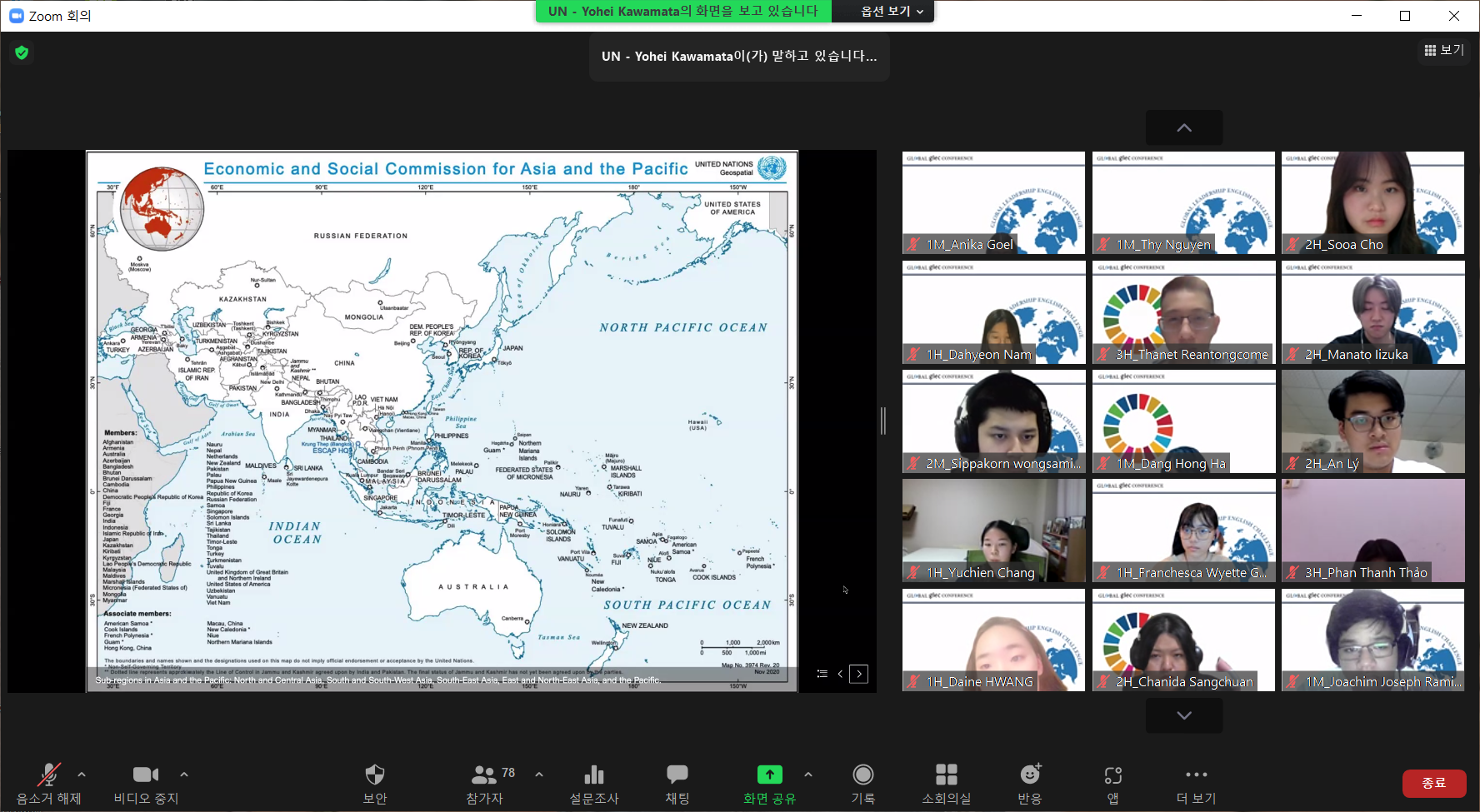Minimize the Zoom meeting window
The image size is (1480, 812).
pyautogui.click(x=1357, y=16)
